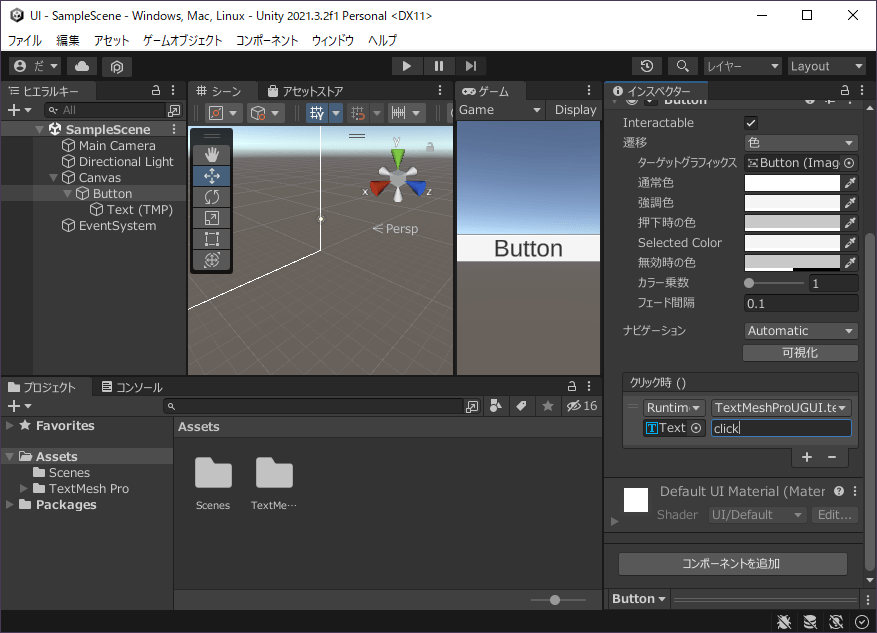The image size is (877, 633).
Task: Uncheck the Interactable checkbox
Action: [x=751, y=123]
